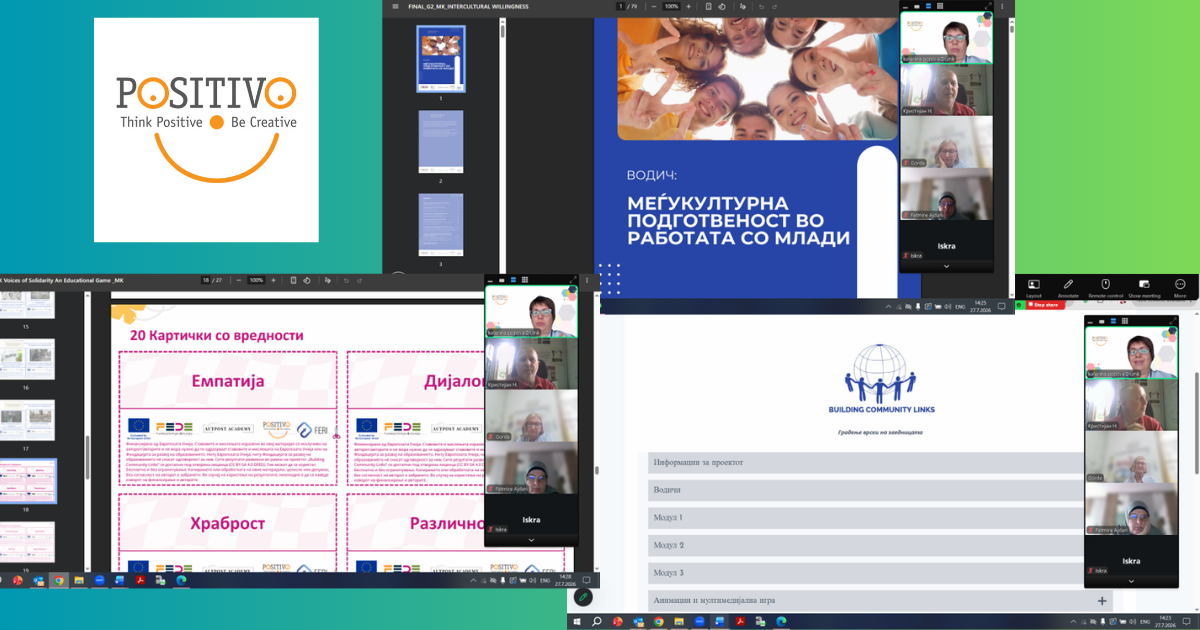
Task: Zoom in on Voices of Solidarity PDF toolbar
Action: 273,280
